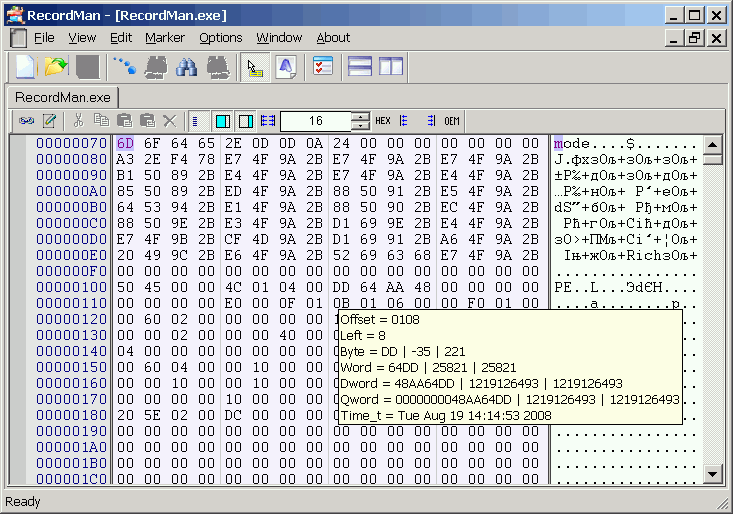Decrease bytes per row with down arrow

tap(360, 126)
